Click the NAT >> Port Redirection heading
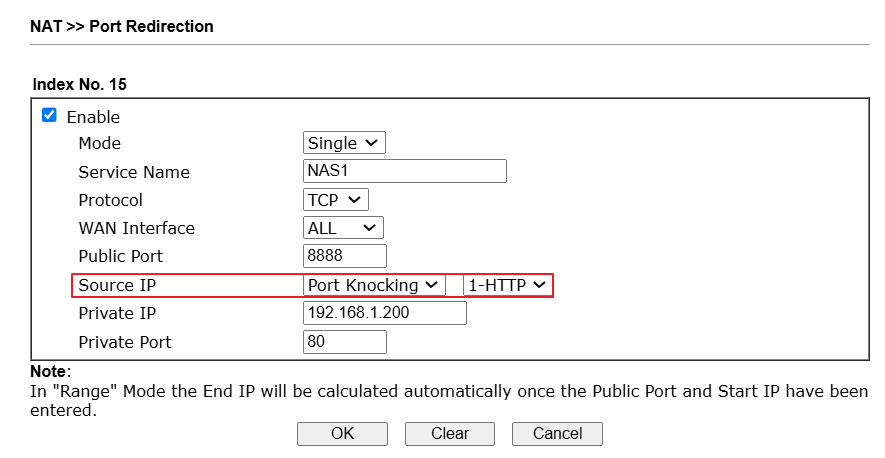 [x=122, y=27]
